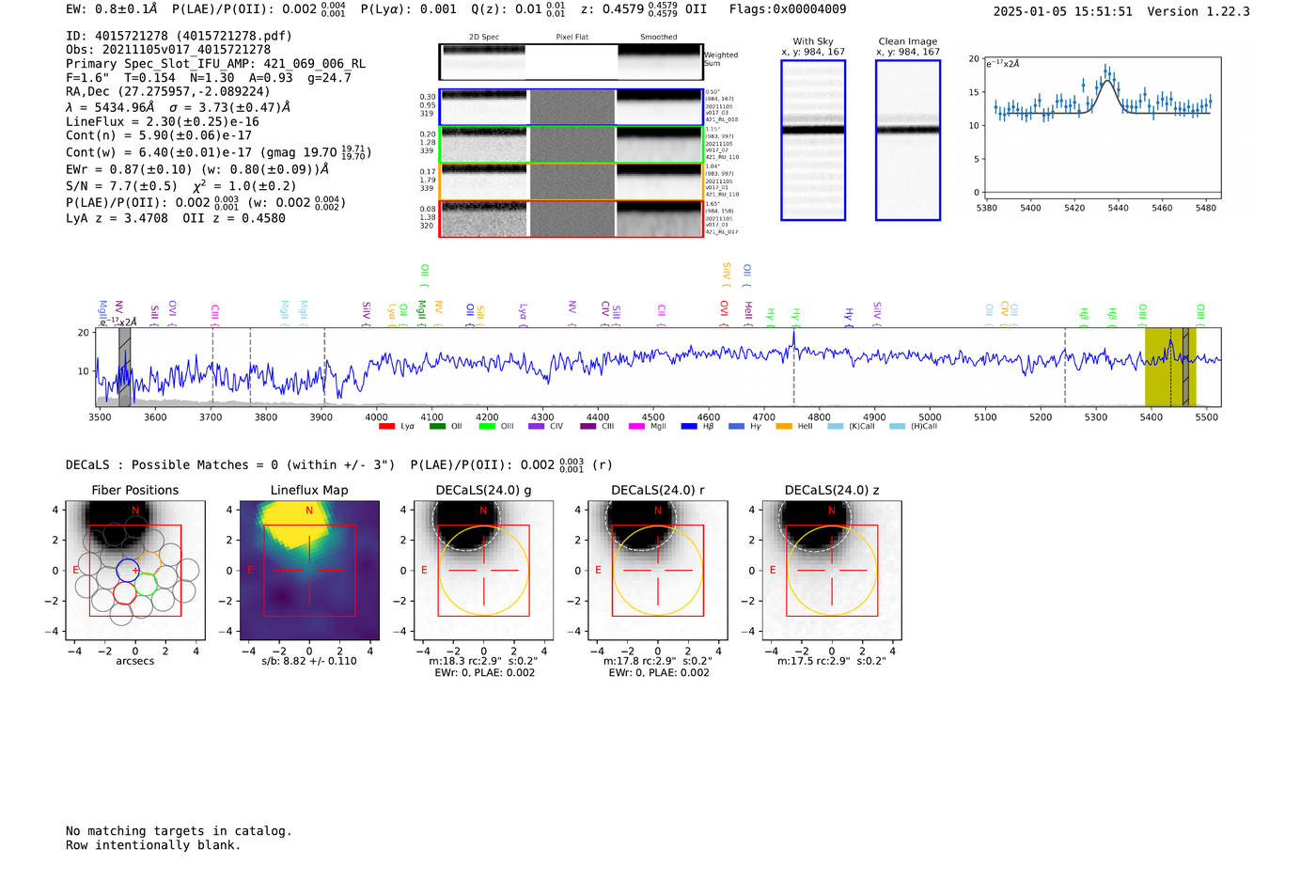Select the lime OIII legend swatch
This screenshot has width=1316, height=896.
pyautogui.click(x=487, y=427)
